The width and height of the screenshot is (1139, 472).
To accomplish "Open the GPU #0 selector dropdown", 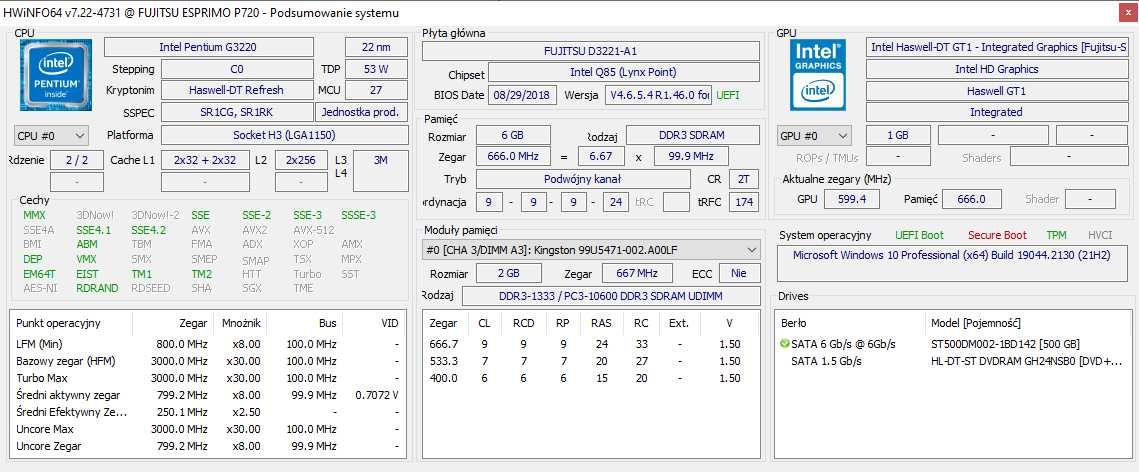I will coord(814,135).
